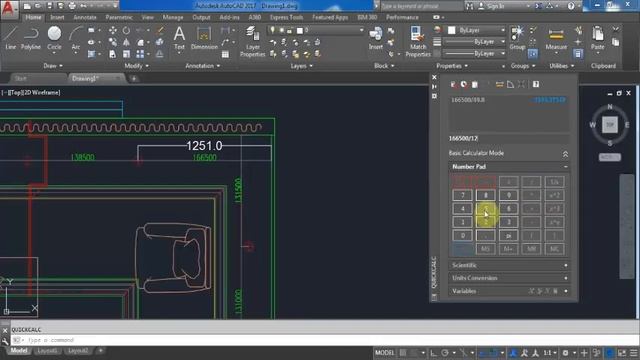640x360 pixels.
Task: Click the Rotate tool in Modify panel
Action: [x=126, y=30]
